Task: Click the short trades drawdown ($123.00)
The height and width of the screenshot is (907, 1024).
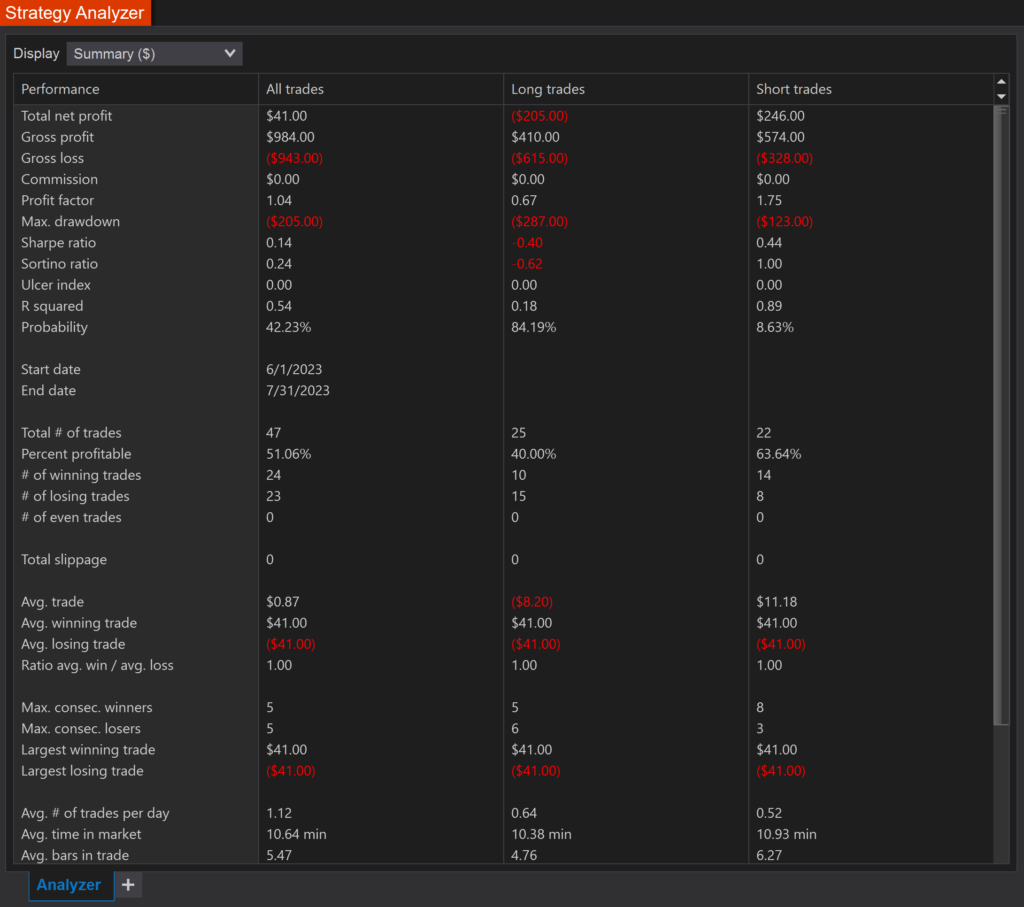Action: (x=784, y=221)
